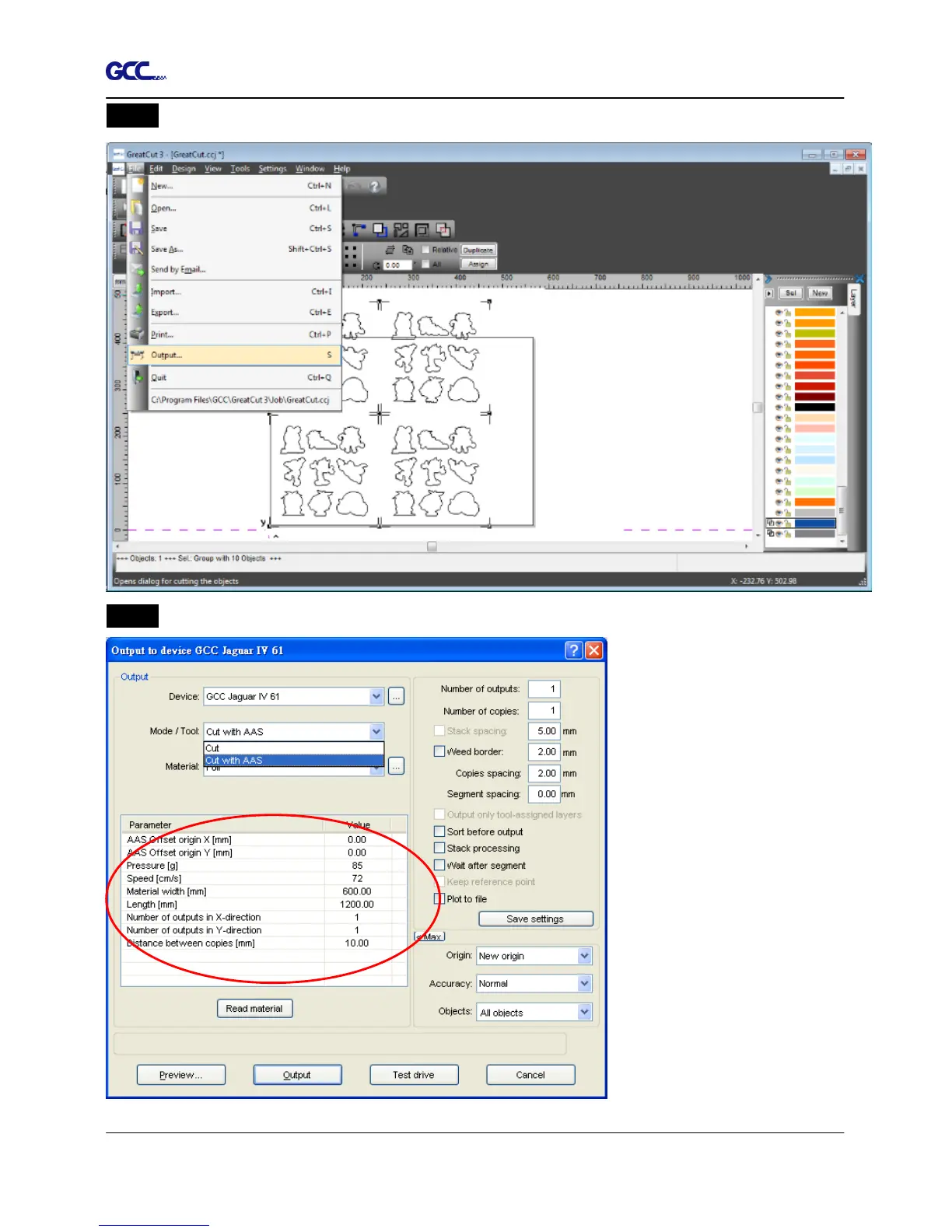Open the Design menu
The image size is (952, 1232).
(x=184, y=169)
